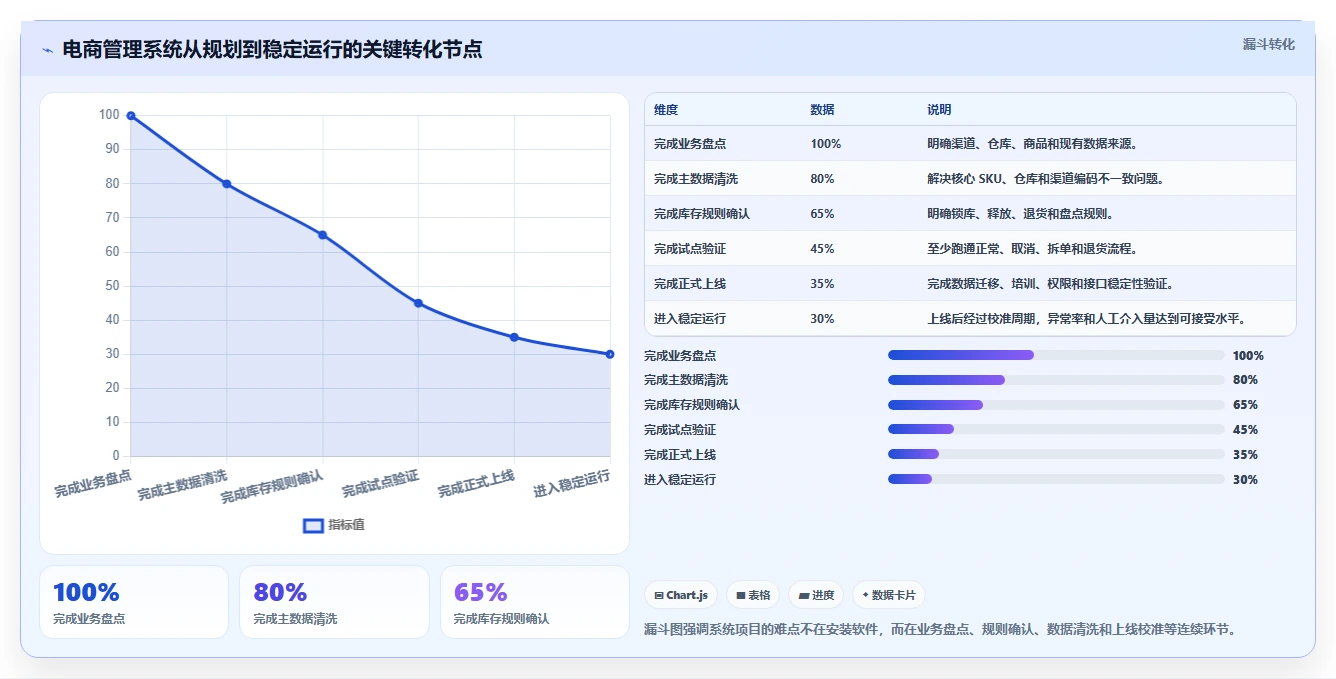Click the 45% value in the table

click(822, 249)
